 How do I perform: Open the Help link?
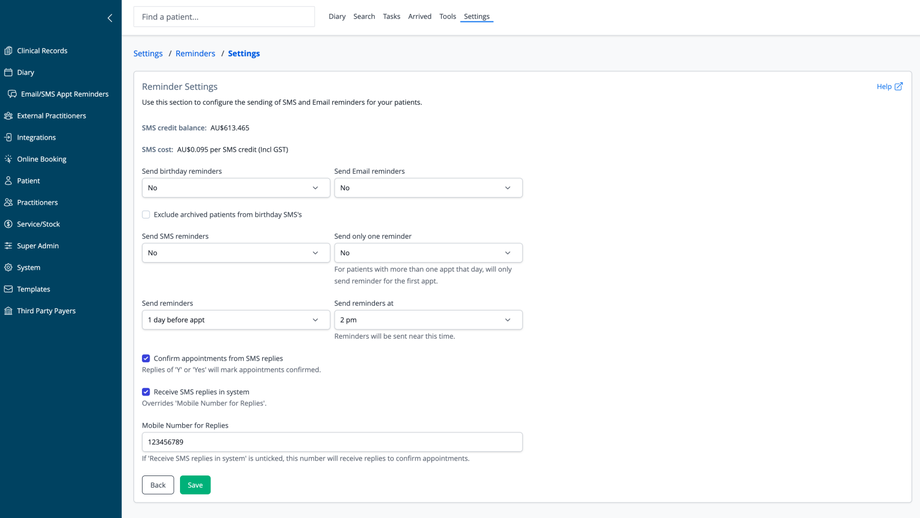coord(889,87)
